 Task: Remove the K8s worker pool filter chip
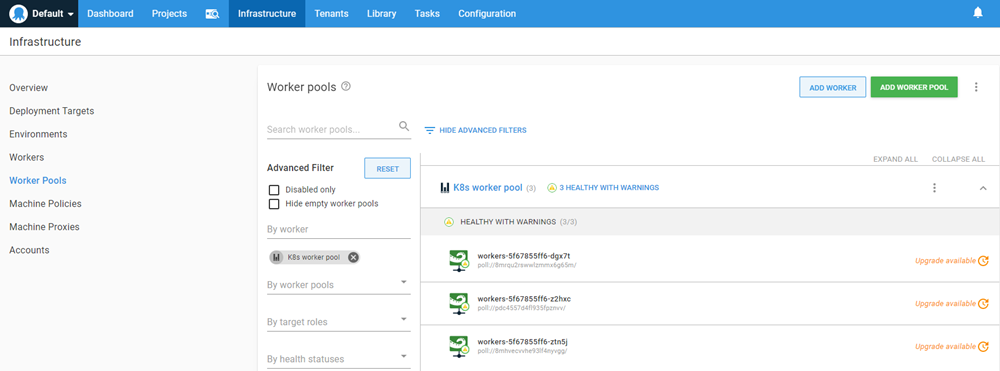(353, 258)
